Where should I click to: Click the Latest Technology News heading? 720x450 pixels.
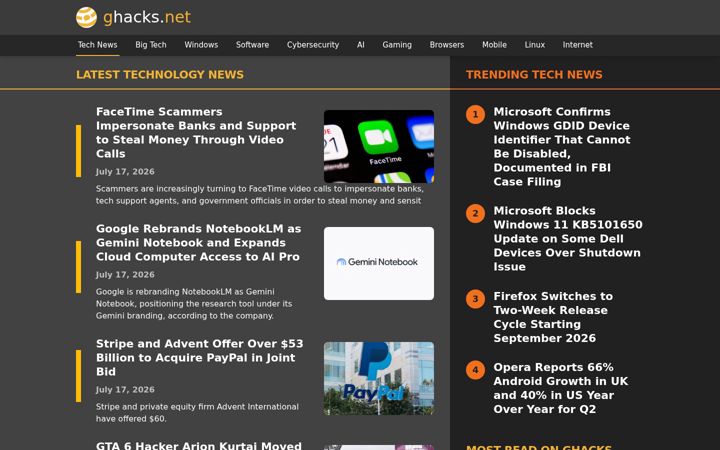click(x=160, y=74)
